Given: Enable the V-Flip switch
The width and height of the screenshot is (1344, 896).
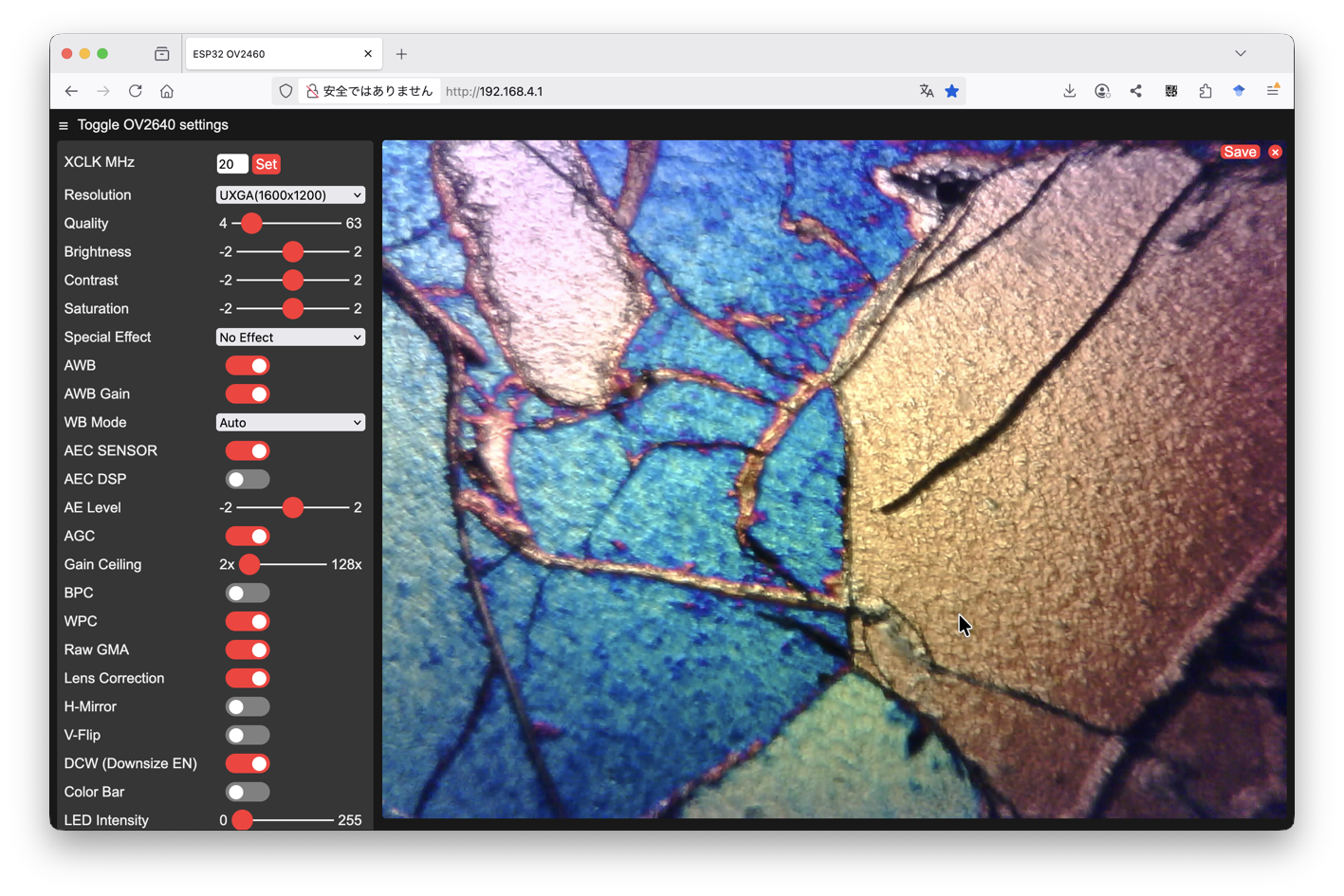Looking at the screenshot, I should [x=248, y=735].
